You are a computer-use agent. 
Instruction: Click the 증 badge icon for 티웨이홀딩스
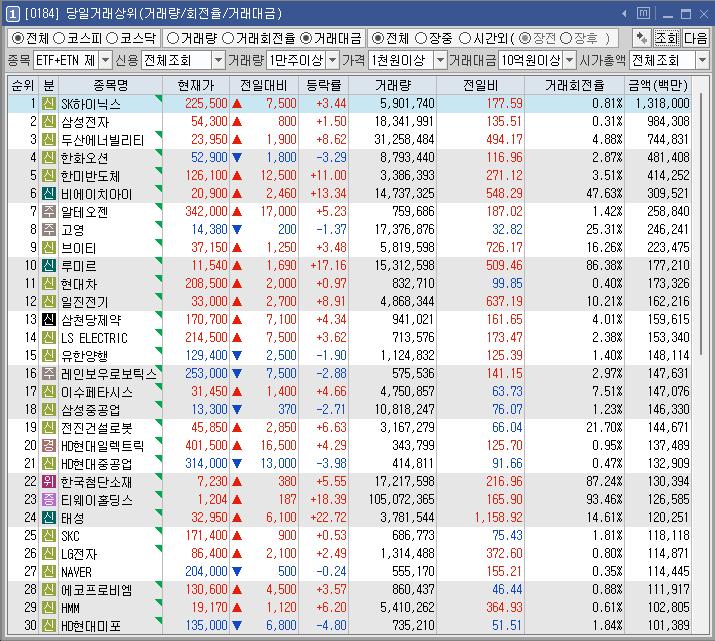pos(49,499)
